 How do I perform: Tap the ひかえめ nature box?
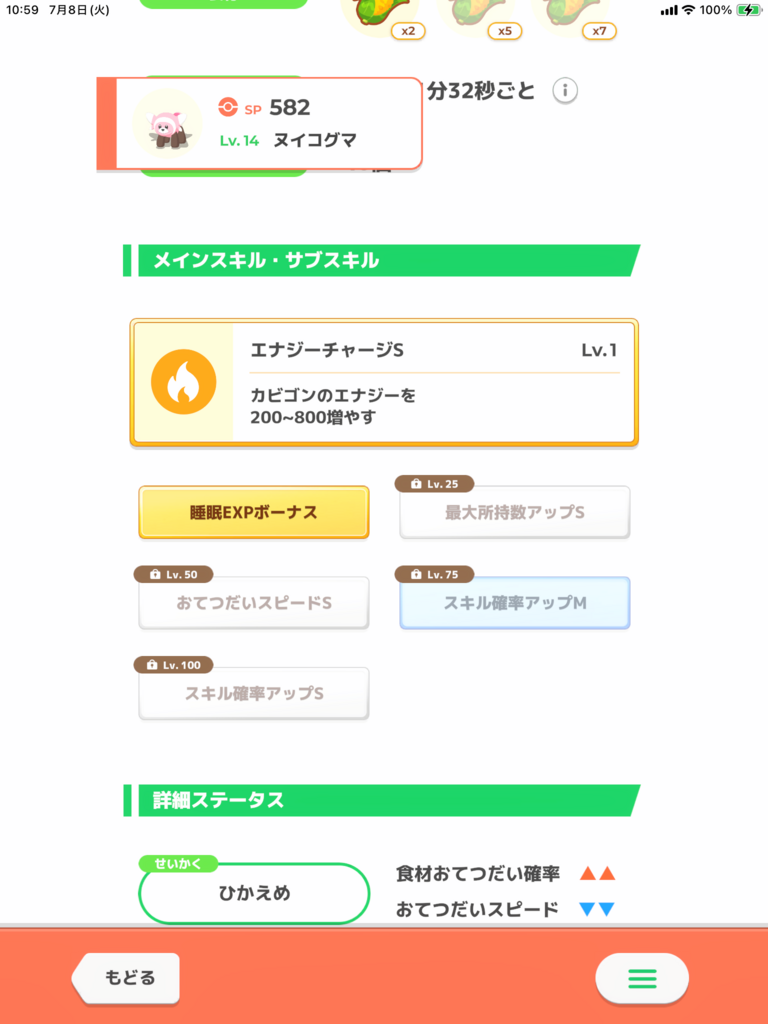[254, 893]
